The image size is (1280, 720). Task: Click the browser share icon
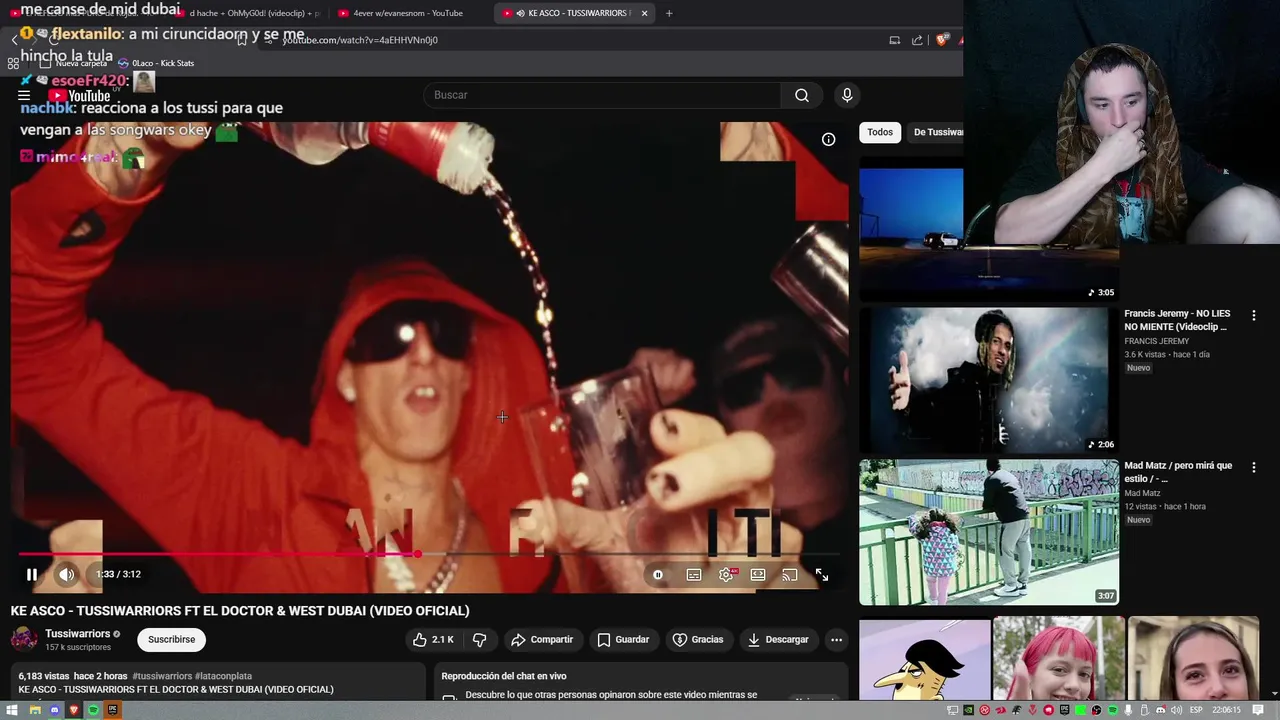[917, 40]
